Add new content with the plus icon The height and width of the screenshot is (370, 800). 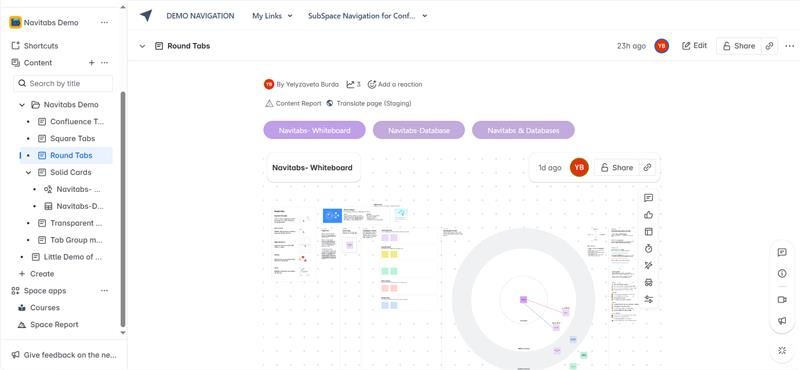[91, 63]
